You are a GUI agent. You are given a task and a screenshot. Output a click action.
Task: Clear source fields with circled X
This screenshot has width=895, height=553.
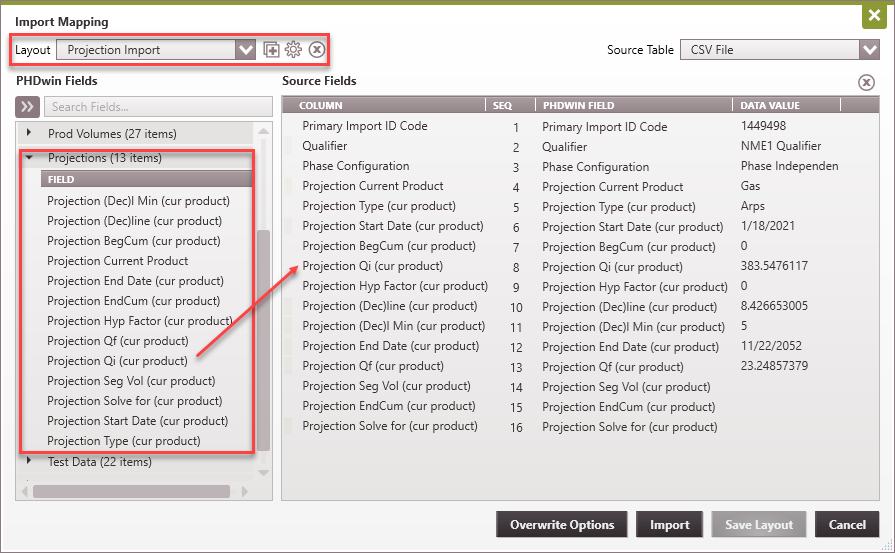point(866,82)
